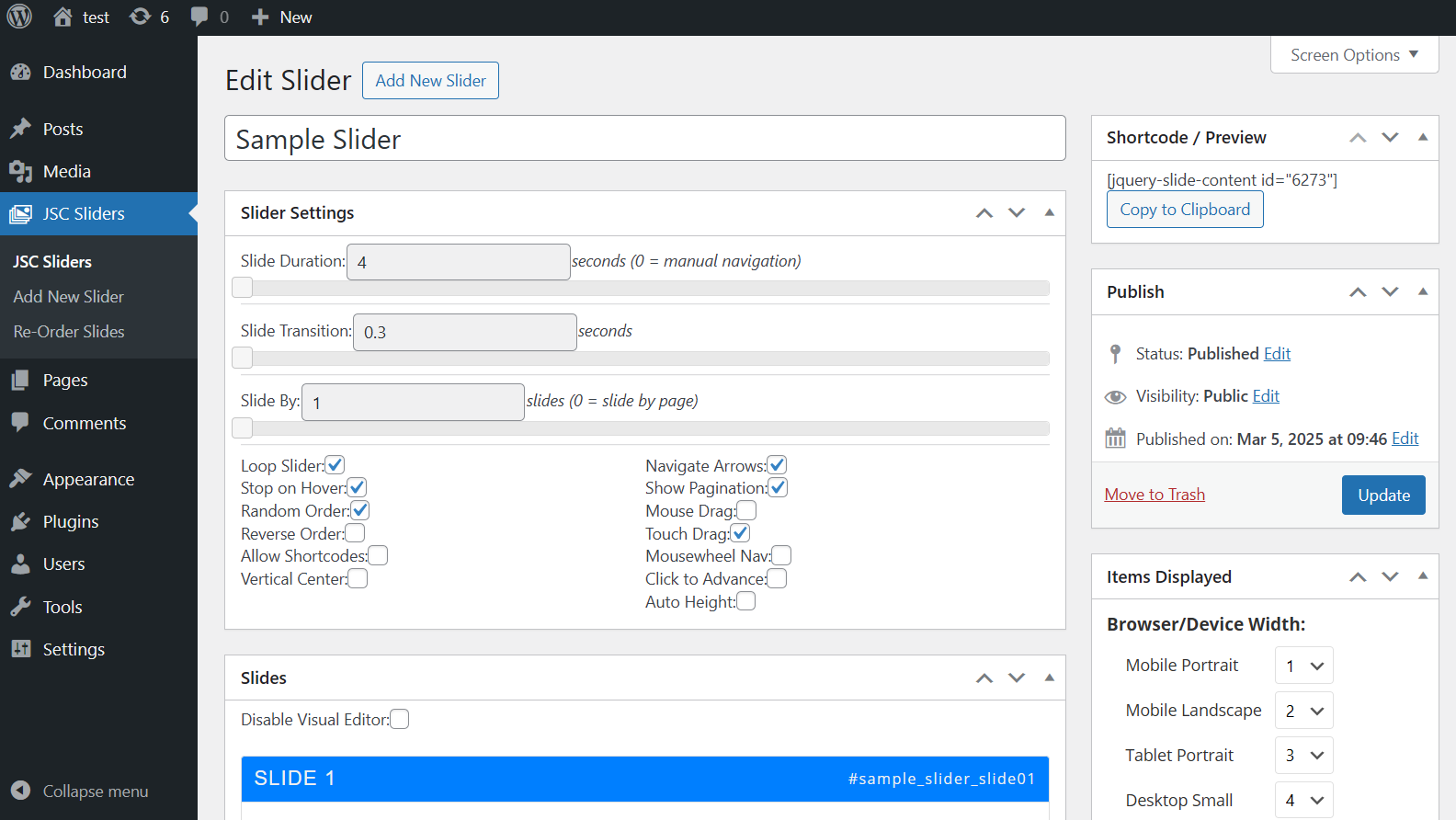Open the Tablet Portrait dropdown

[x=1304, y=756]
